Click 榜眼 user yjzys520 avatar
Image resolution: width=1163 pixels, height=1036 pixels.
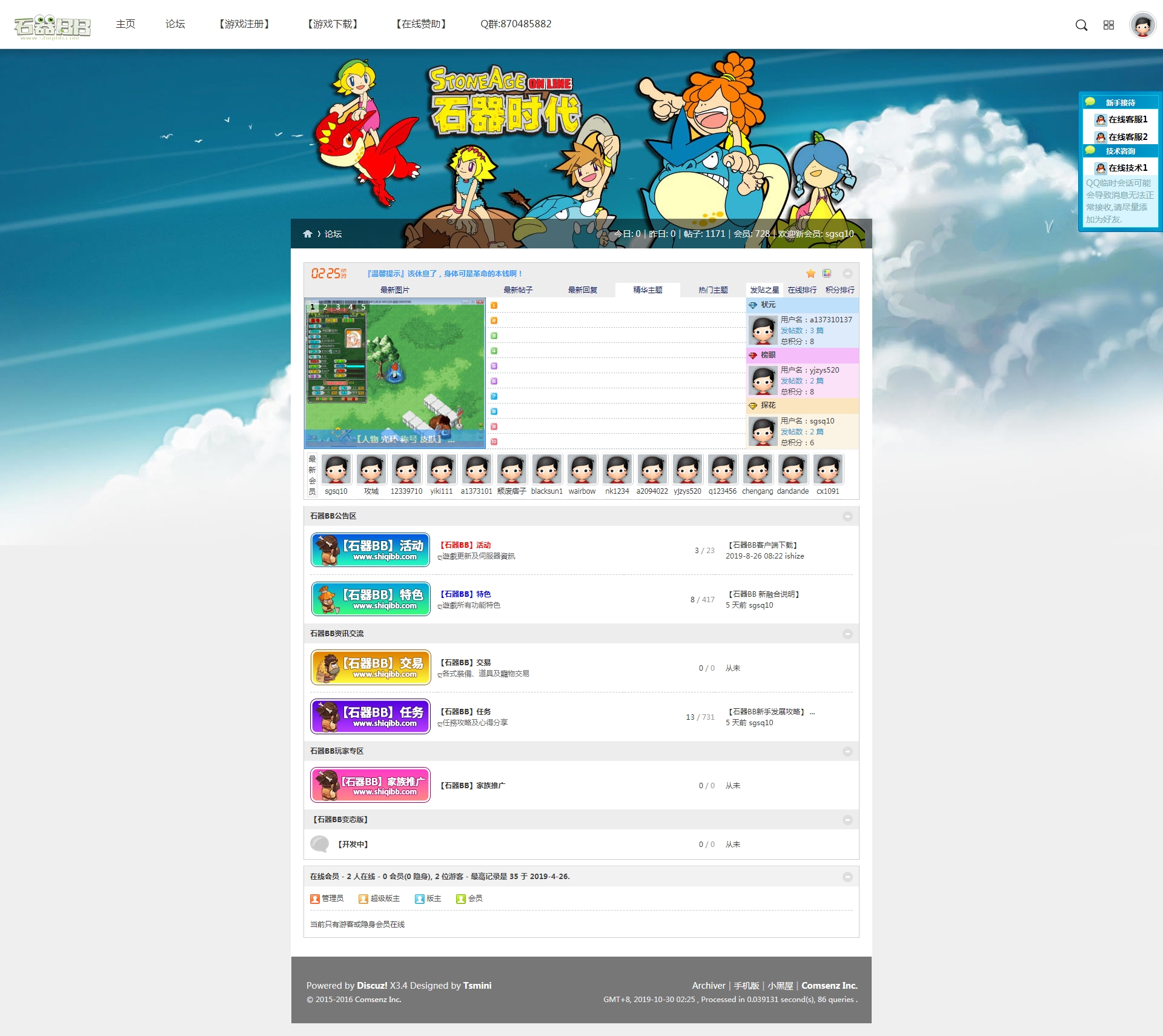(763, 380)
